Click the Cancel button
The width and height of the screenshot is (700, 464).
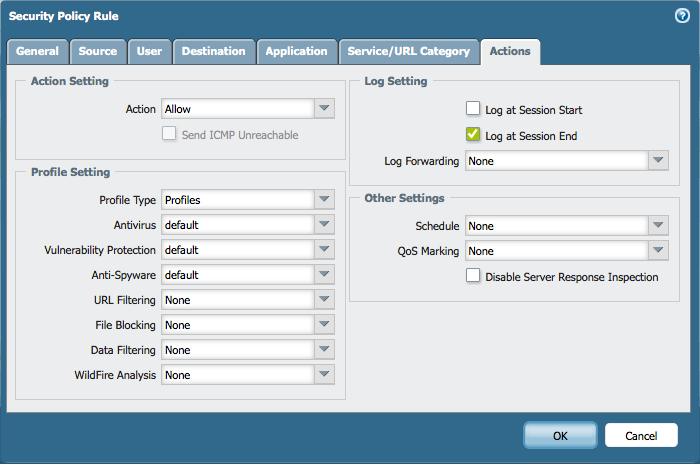[x=641, y=436]
